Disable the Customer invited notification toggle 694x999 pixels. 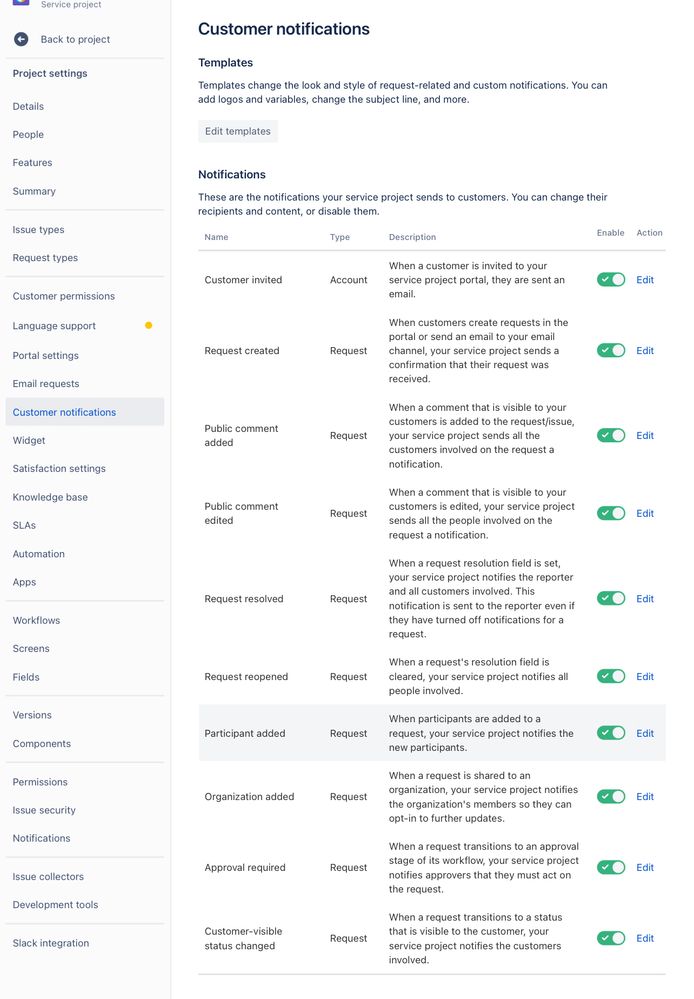coord(611,280)
